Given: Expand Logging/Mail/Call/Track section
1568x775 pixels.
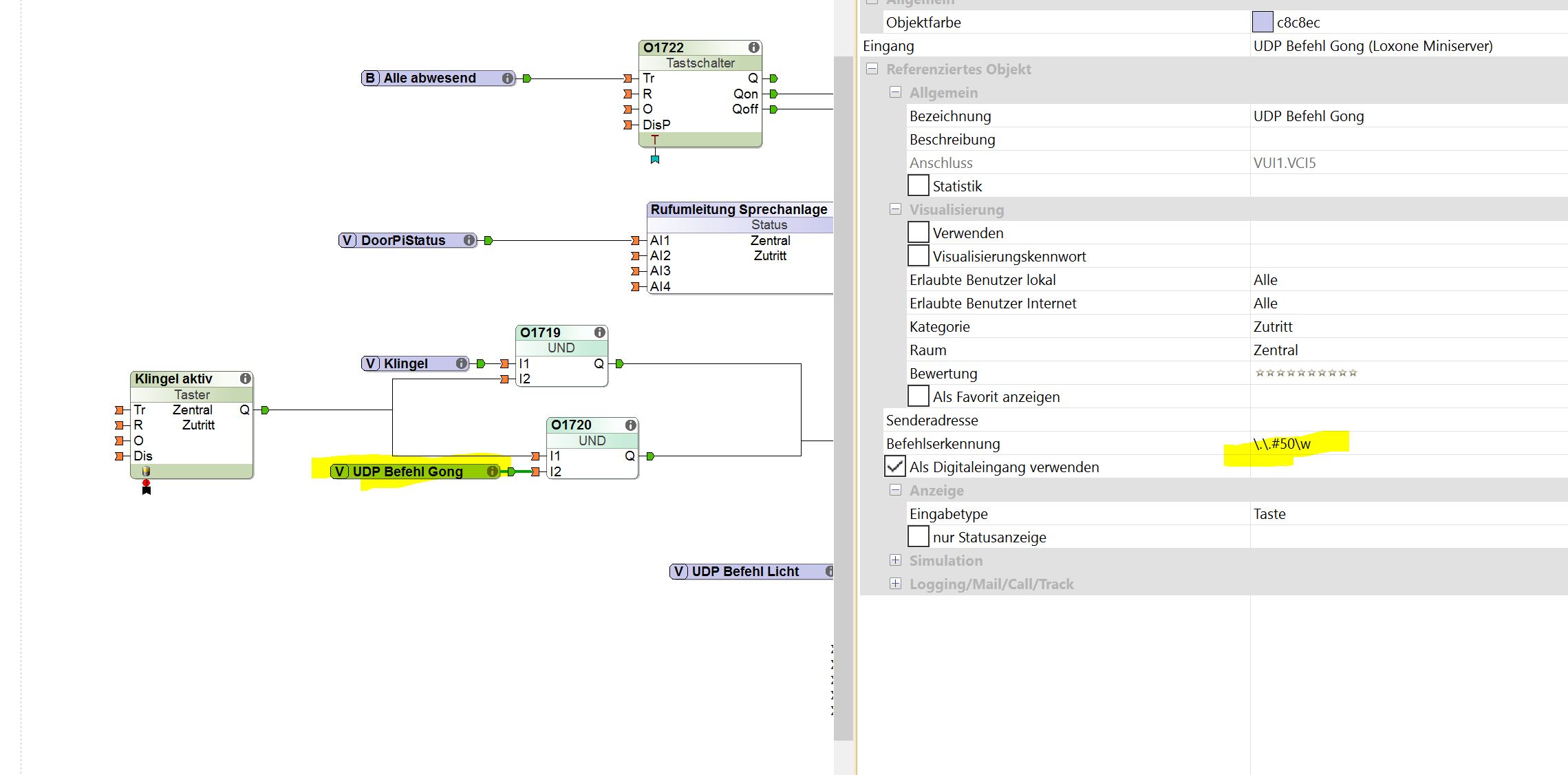Looking at the screenshot, I should (895, 584).
